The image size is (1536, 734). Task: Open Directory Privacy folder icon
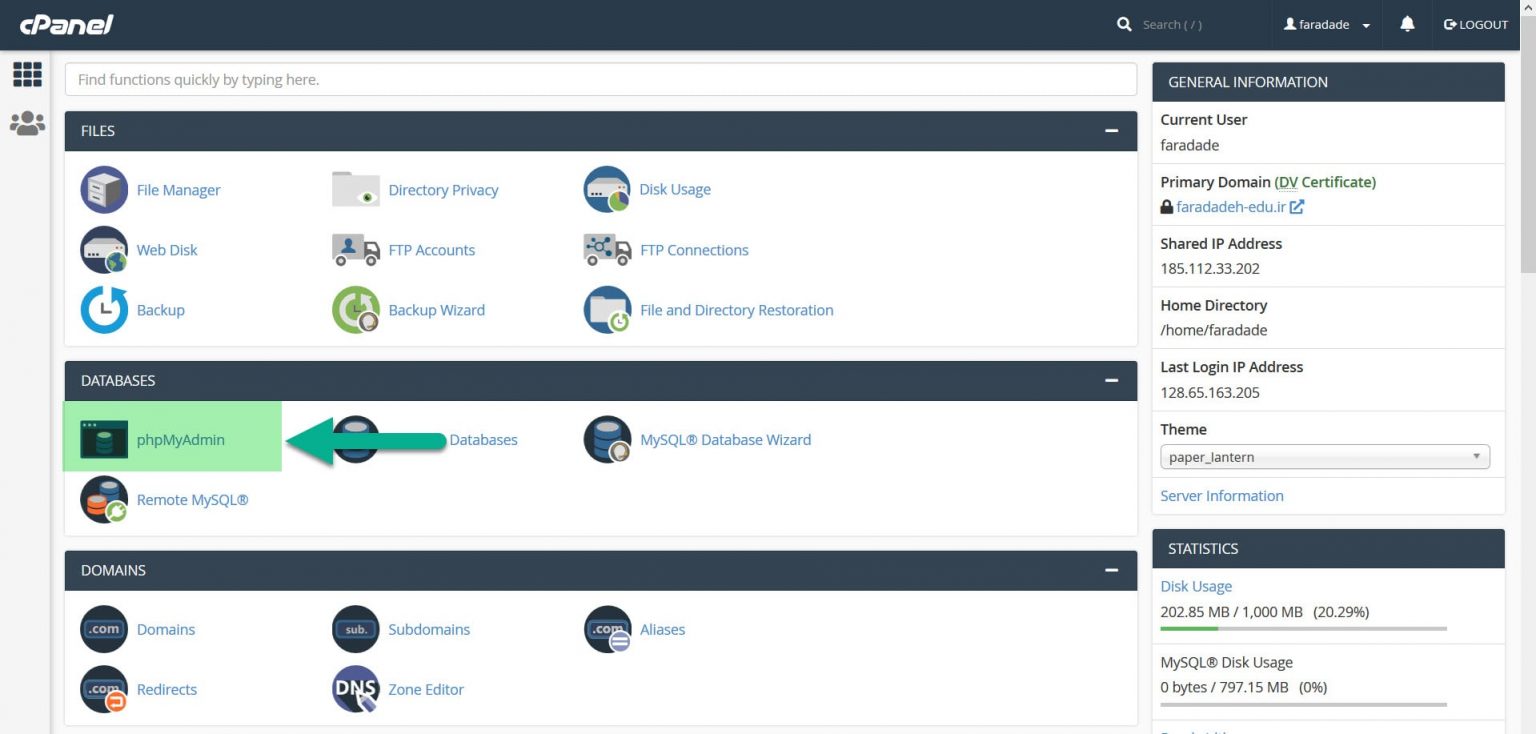(356, 190)
